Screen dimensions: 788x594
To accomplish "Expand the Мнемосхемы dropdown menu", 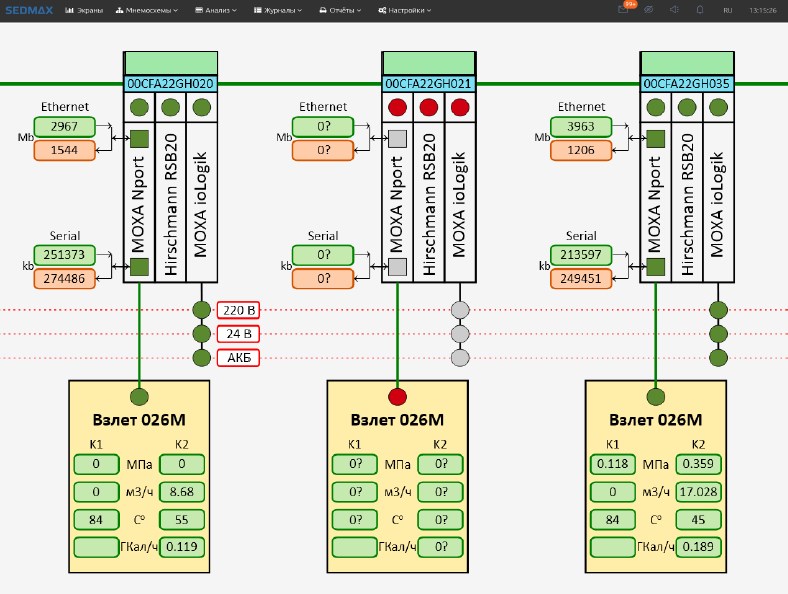I will (x=146, y=10).
